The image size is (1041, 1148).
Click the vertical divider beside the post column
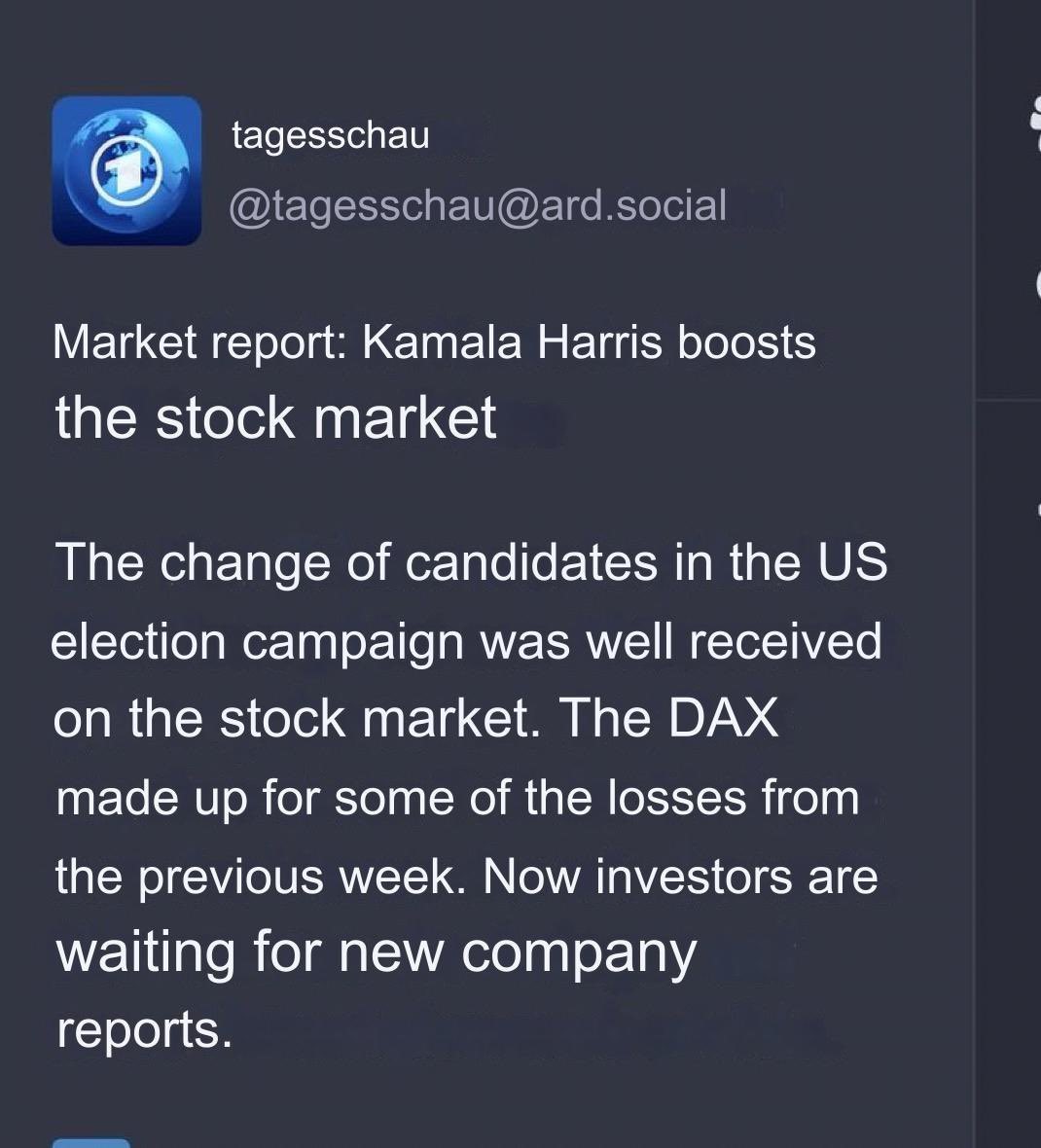coord(975,574)
